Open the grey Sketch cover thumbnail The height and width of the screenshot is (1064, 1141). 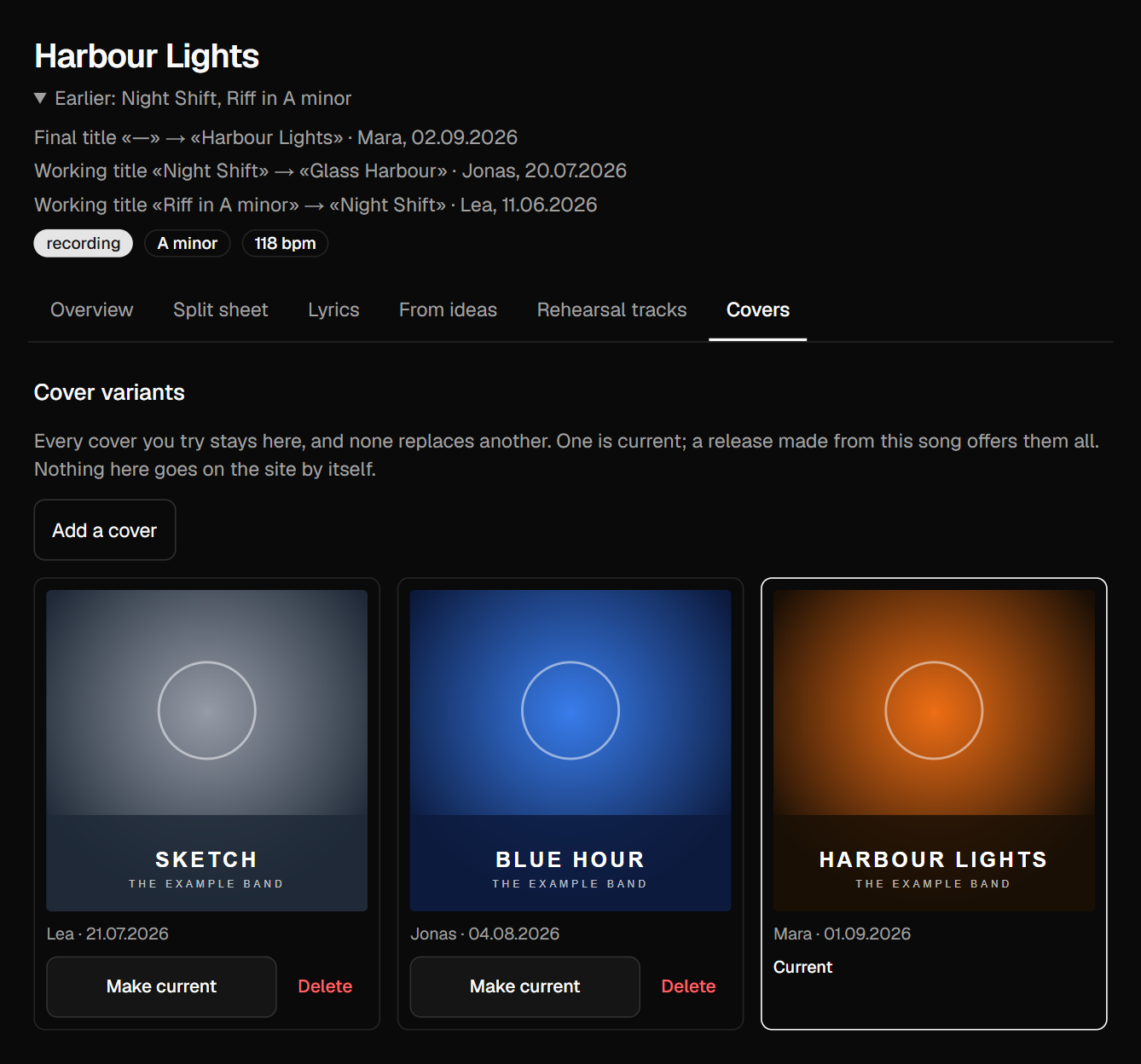[207, 750]
